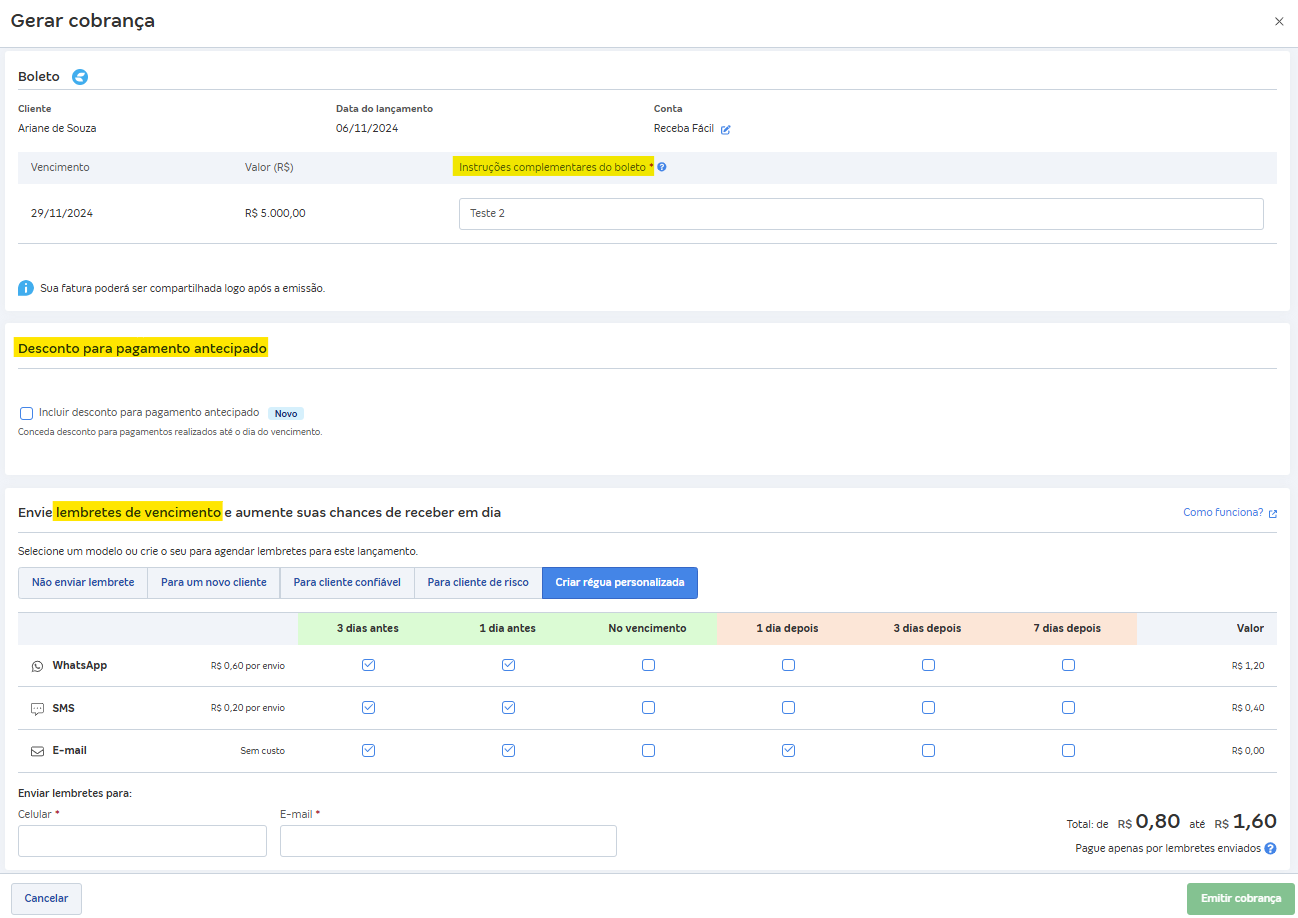The image size is (1298, 918).
Task: Uncheck E-mail 1 dia depois
Action: point(788,750)
